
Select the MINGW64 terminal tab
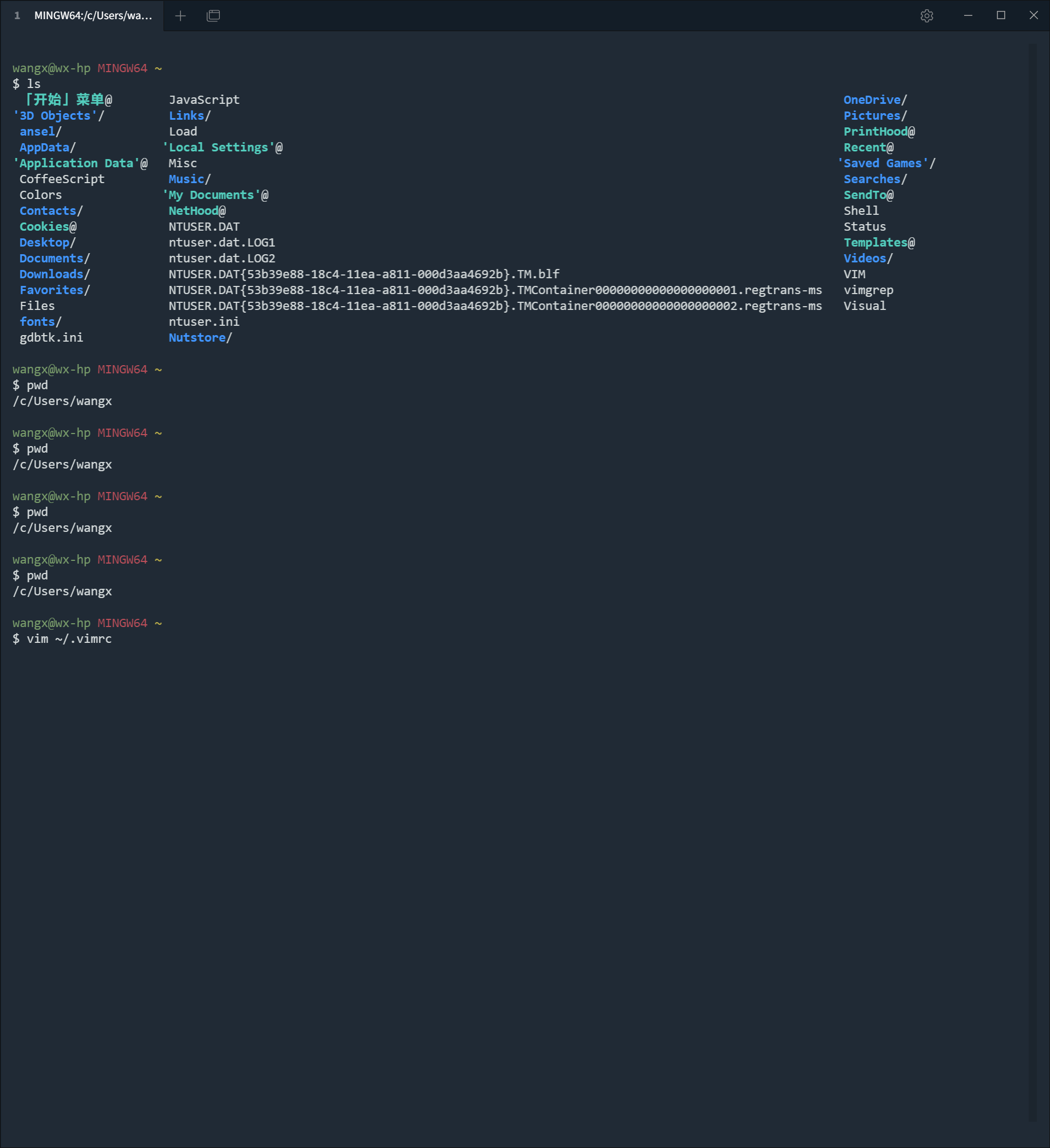tap(93, 16)
